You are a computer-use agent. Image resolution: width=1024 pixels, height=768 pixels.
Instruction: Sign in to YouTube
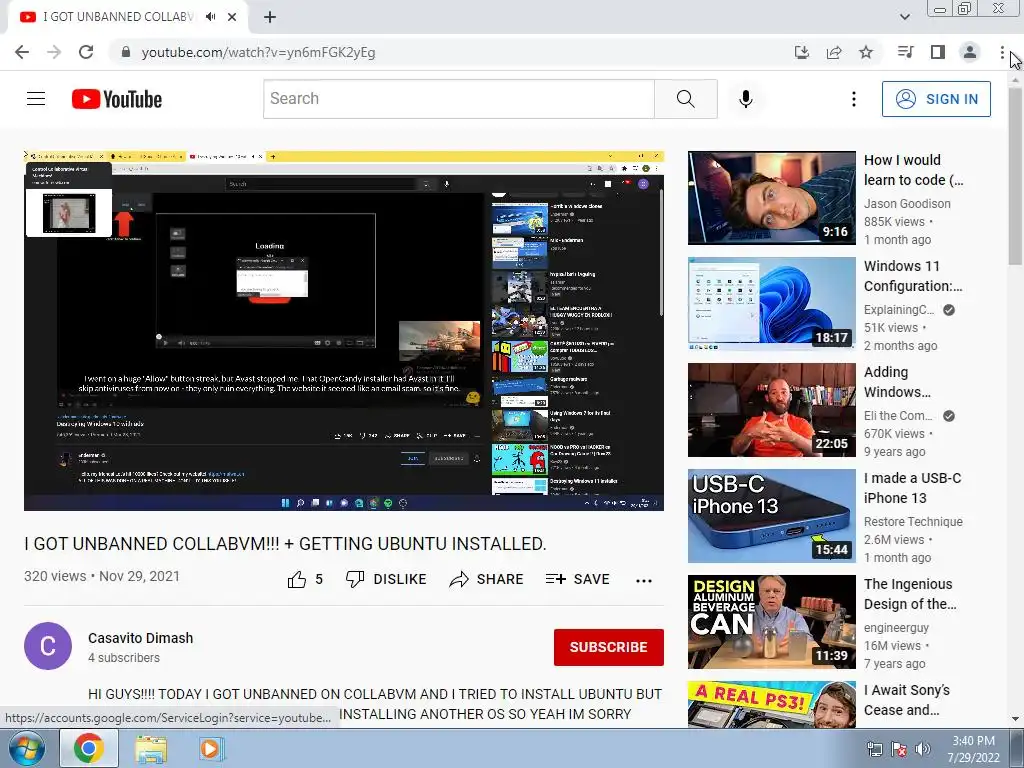click(936, 99)
